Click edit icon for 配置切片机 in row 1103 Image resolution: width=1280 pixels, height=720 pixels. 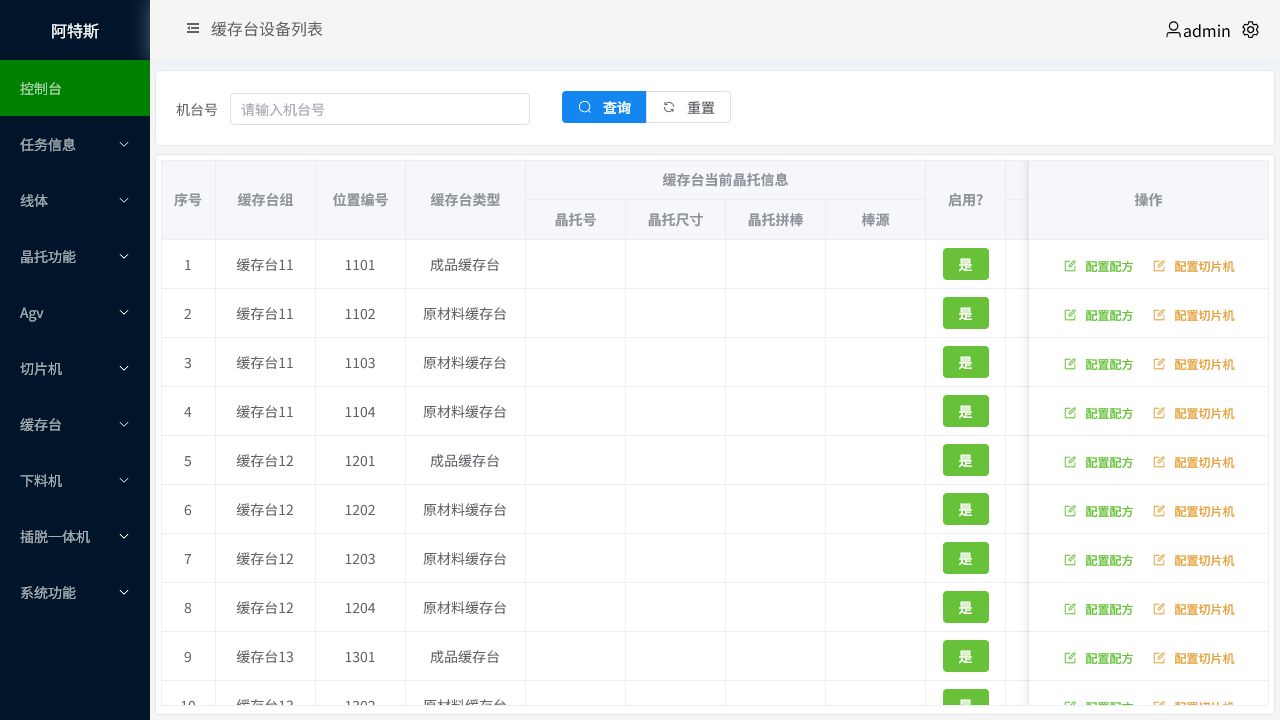(1159, 364)
